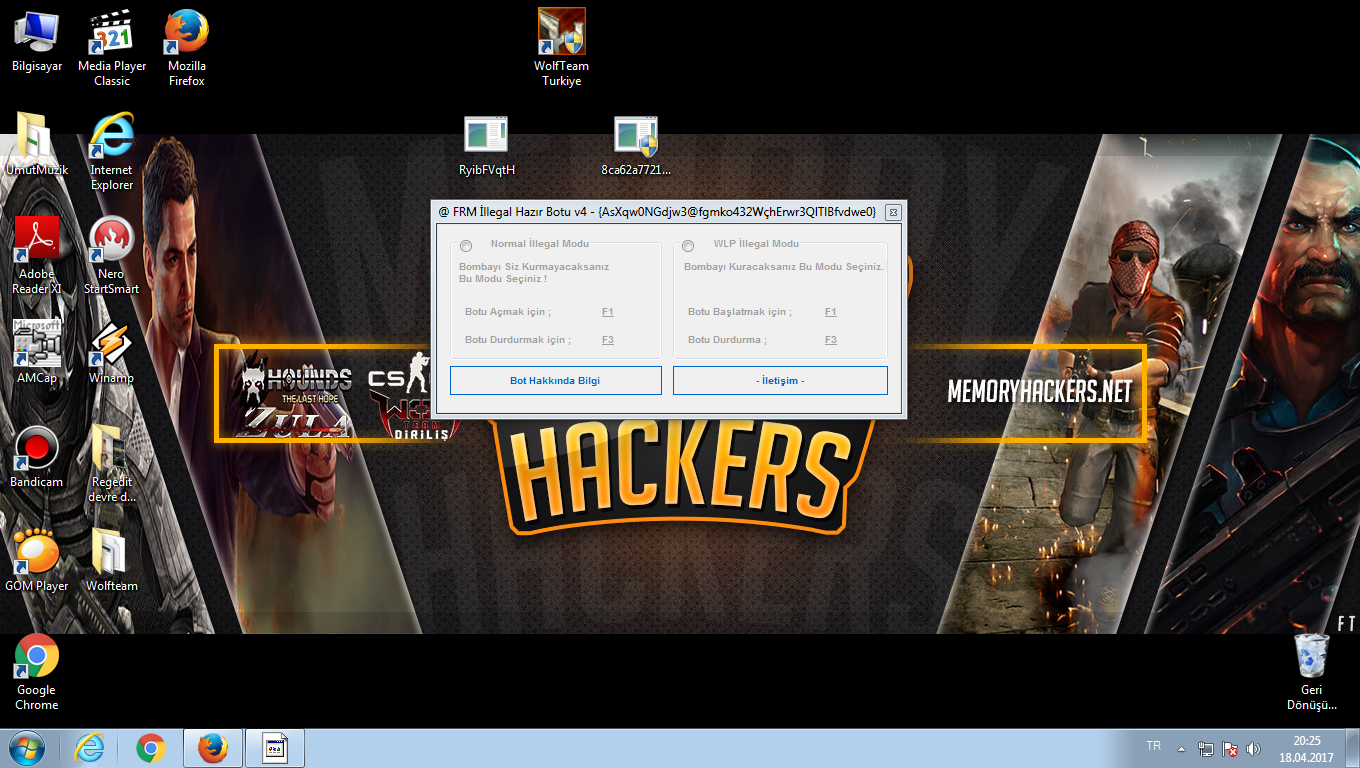Select Internet Explorer desktop shortcut

[x=112, y=151]
